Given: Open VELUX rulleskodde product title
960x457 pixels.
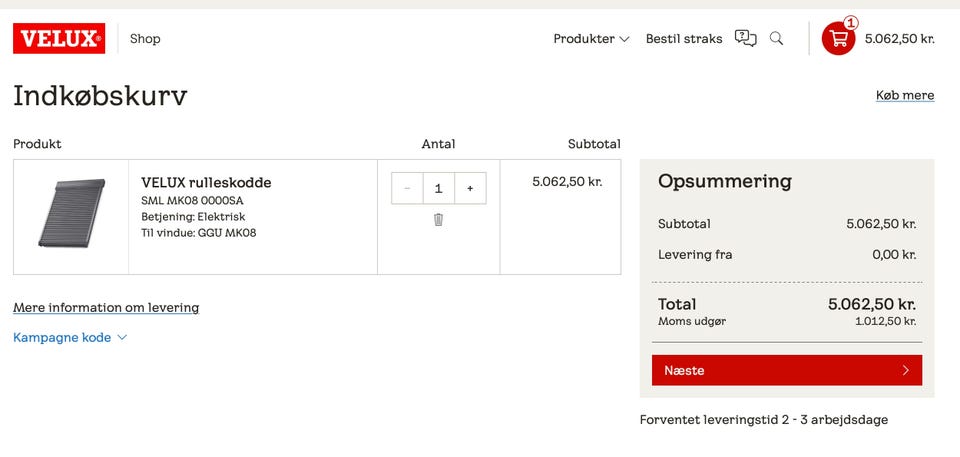Looking at the screenshot, I should (206, 183).
